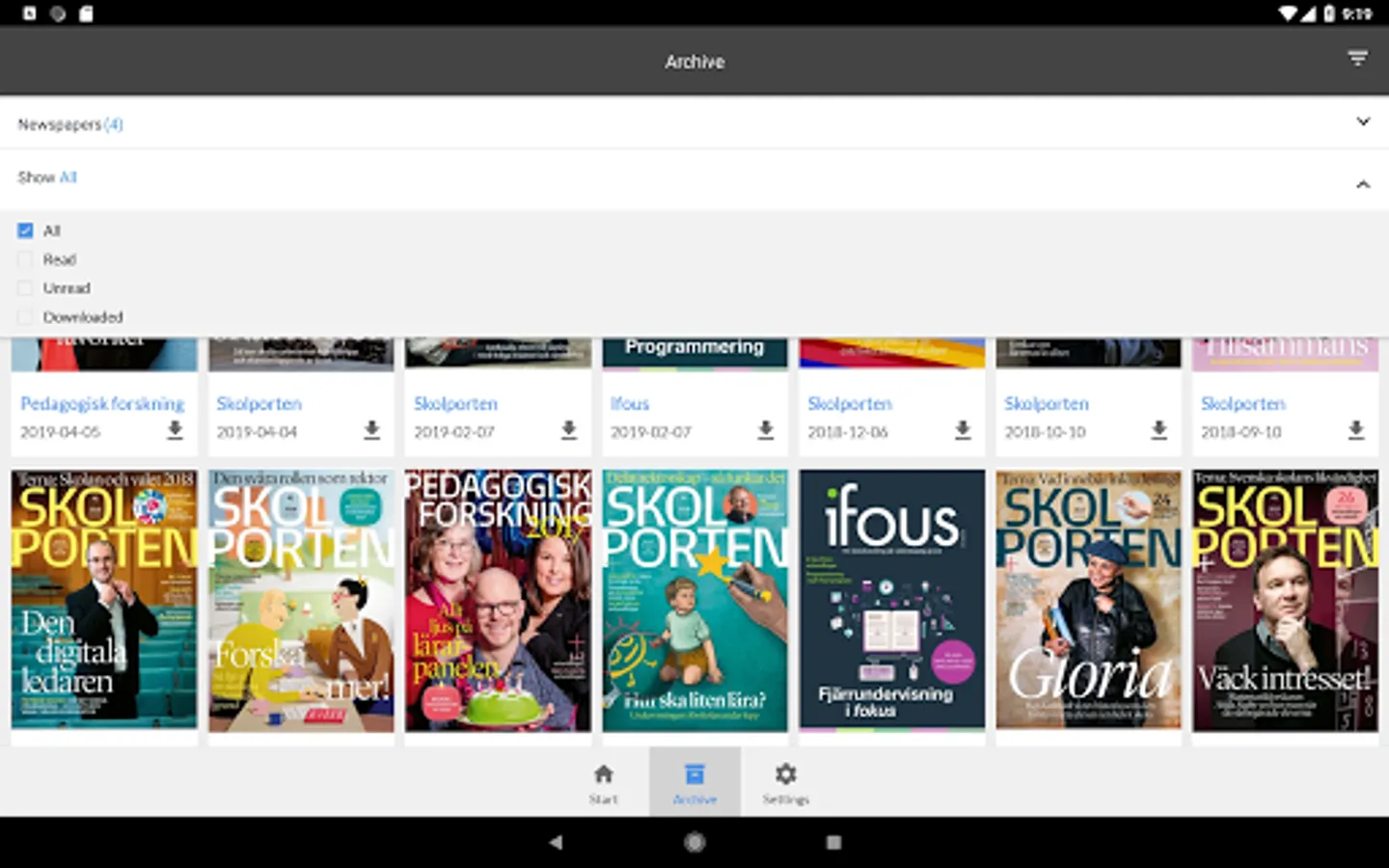Open Pedagogisk forskning title link
This screenshot has width=1389, height=868.
(102, 403)
